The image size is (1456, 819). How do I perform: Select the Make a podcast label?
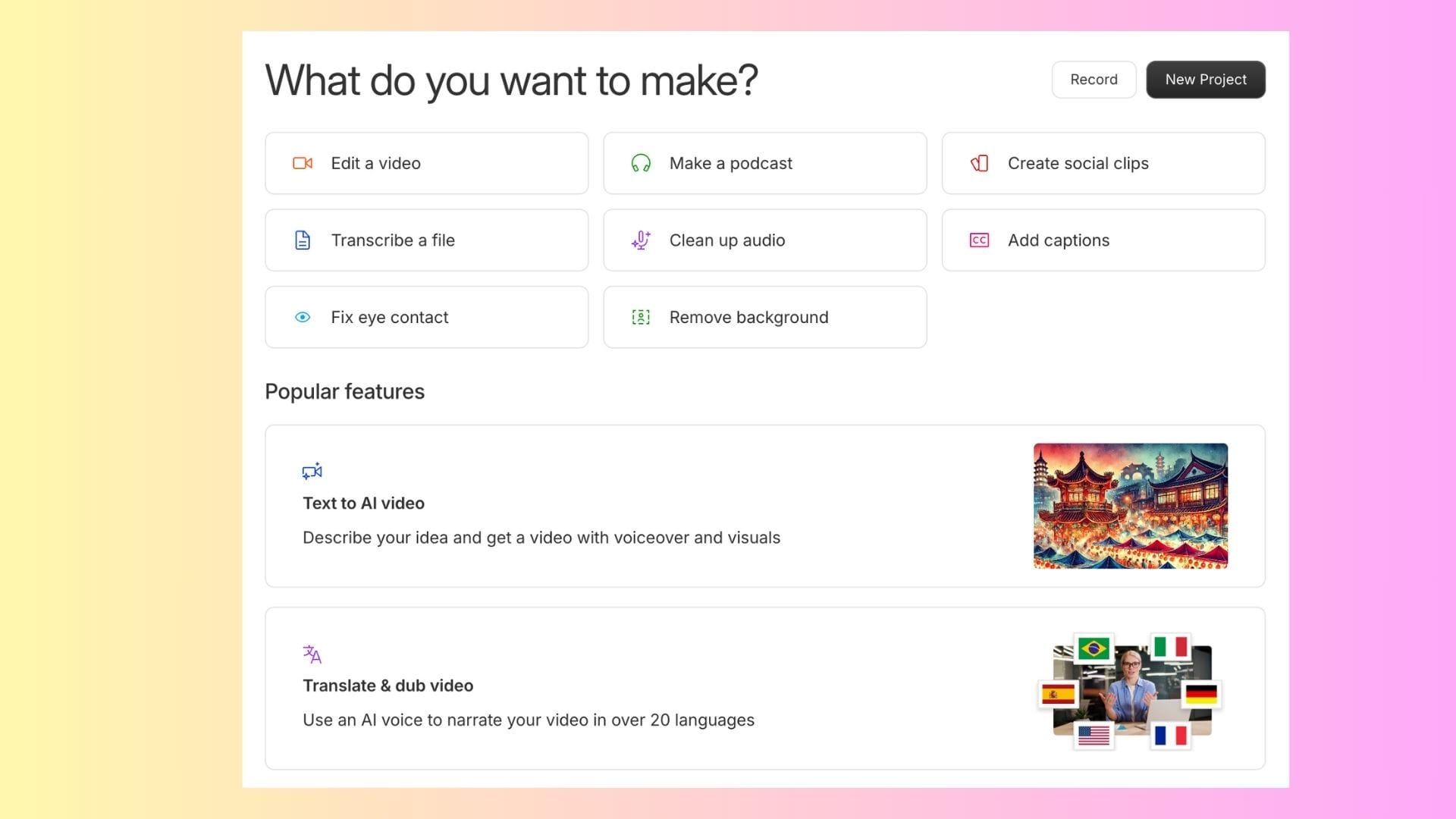(x=730, y=163)
